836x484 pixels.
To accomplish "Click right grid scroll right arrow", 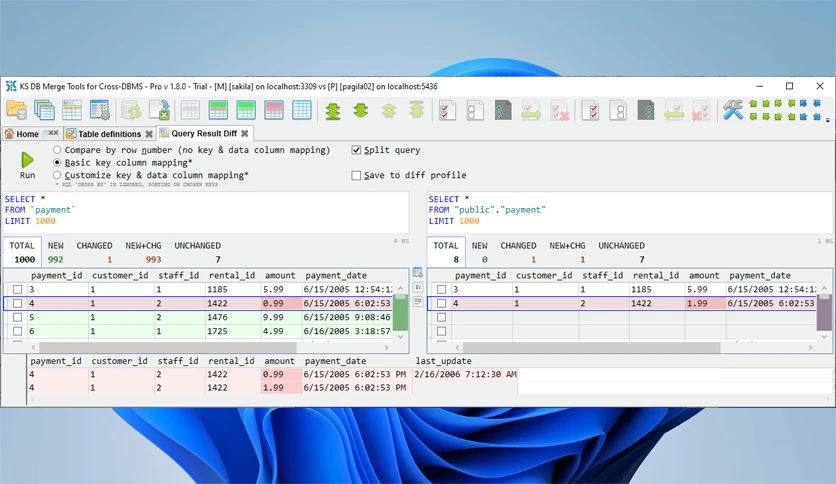I will tap(810, 347).
